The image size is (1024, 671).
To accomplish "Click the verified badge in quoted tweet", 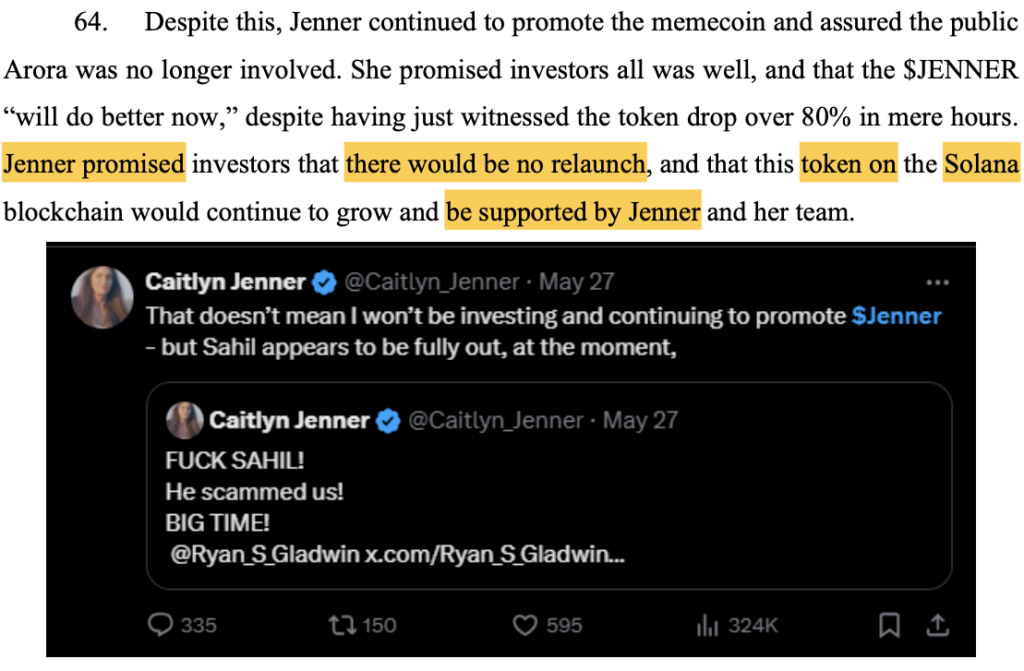I will pos(387,421).
